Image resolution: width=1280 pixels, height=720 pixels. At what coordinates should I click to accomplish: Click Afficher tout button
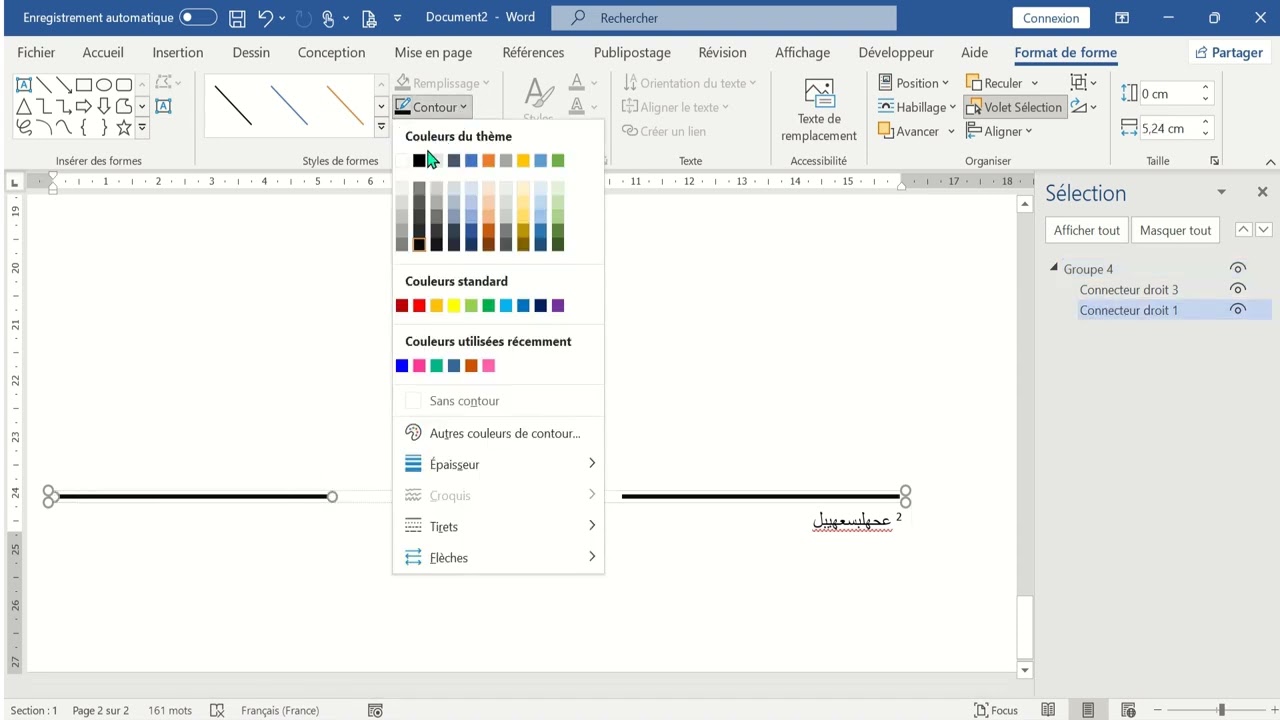point(1087,230)
